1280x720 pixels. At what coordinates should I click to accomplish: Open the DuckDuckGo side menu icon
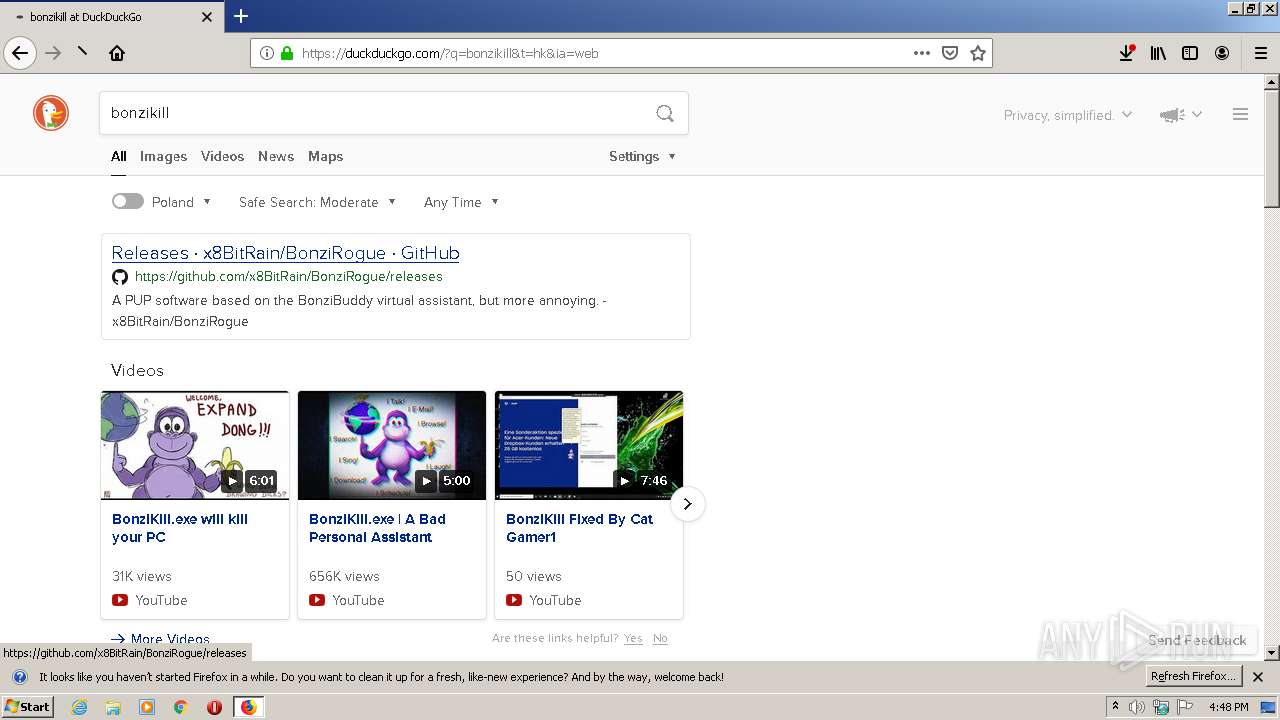(1240, 115)
